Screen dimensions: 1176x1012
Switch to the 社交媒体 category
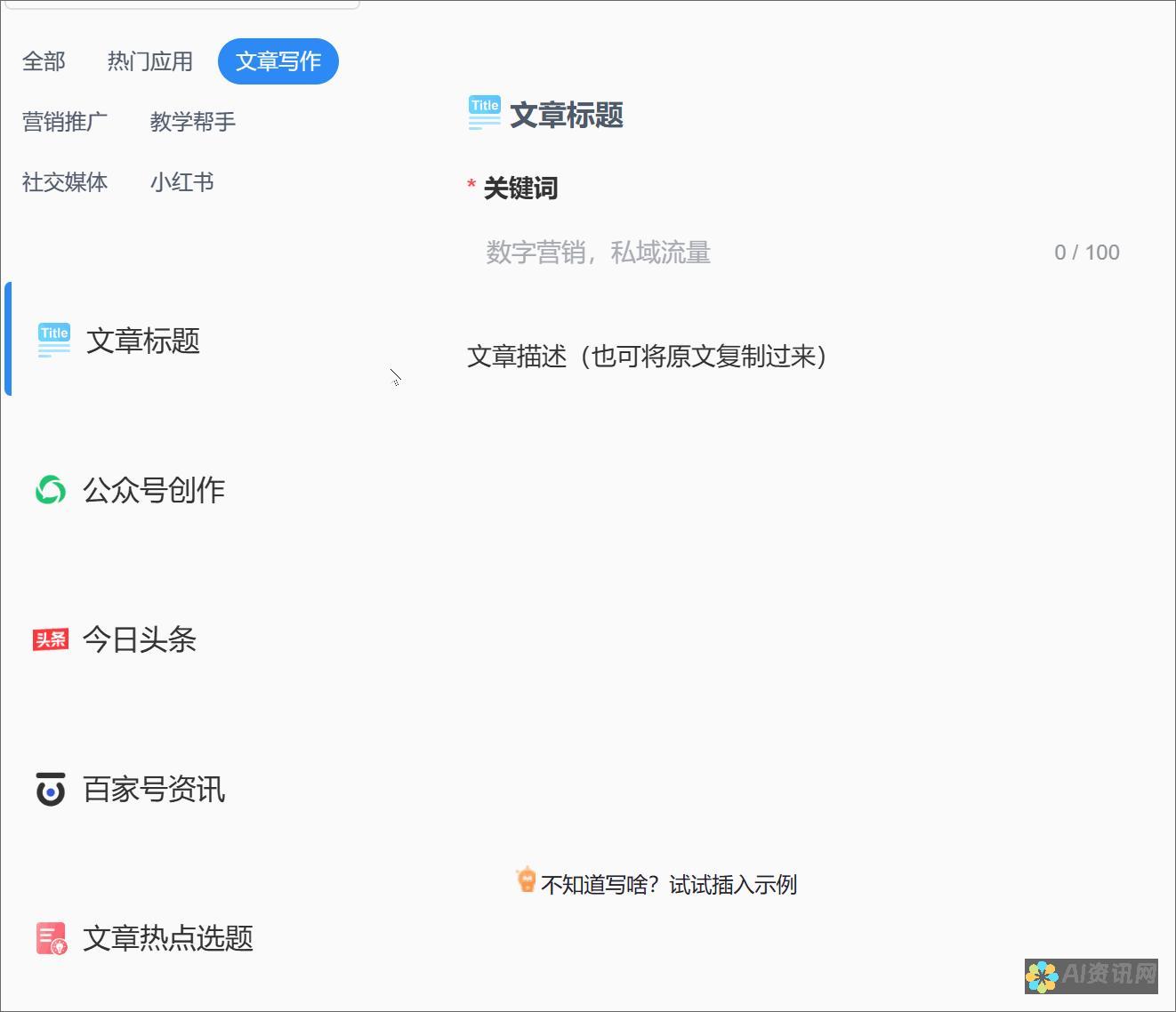(x=65, y=182)
